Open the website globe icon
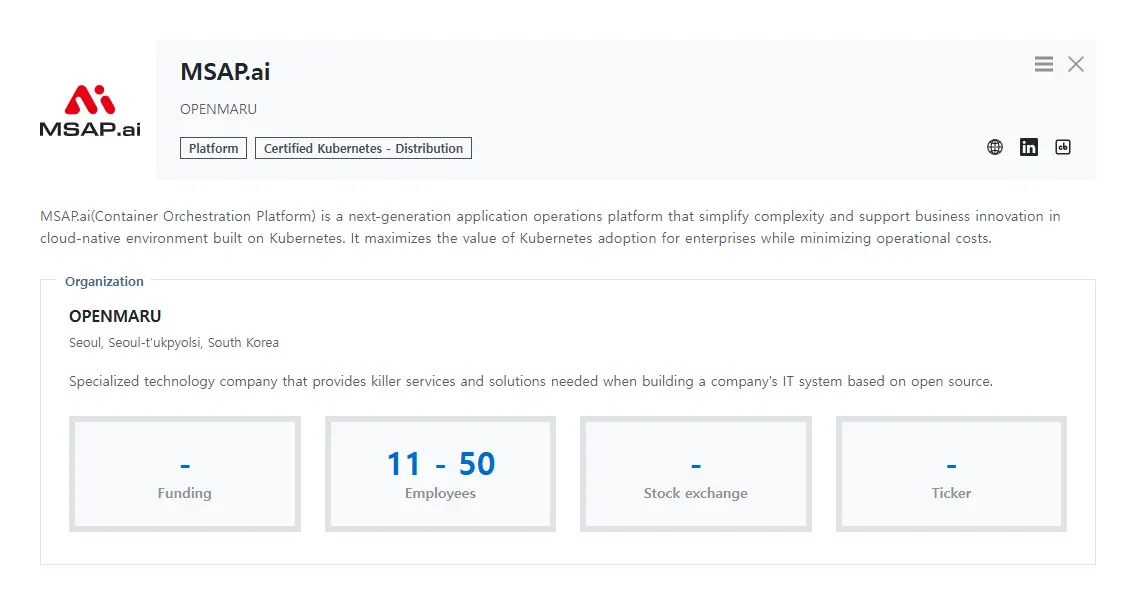This screenshot has height=605, width=1135. click(x=995, y=148)
